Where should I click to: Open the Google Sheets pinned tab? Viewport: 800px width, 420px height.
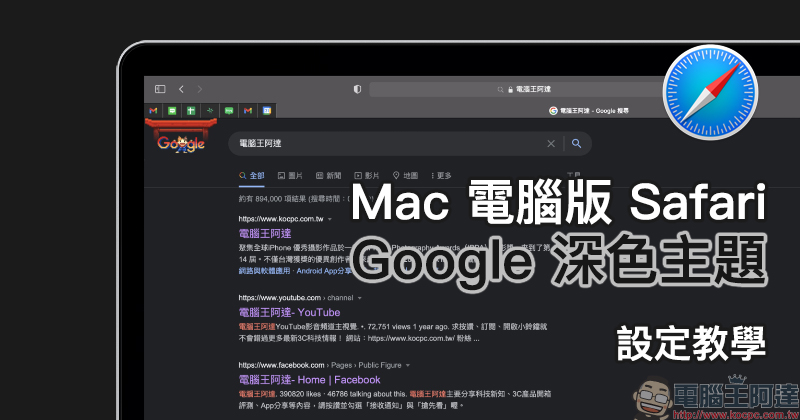coord(191,110)
